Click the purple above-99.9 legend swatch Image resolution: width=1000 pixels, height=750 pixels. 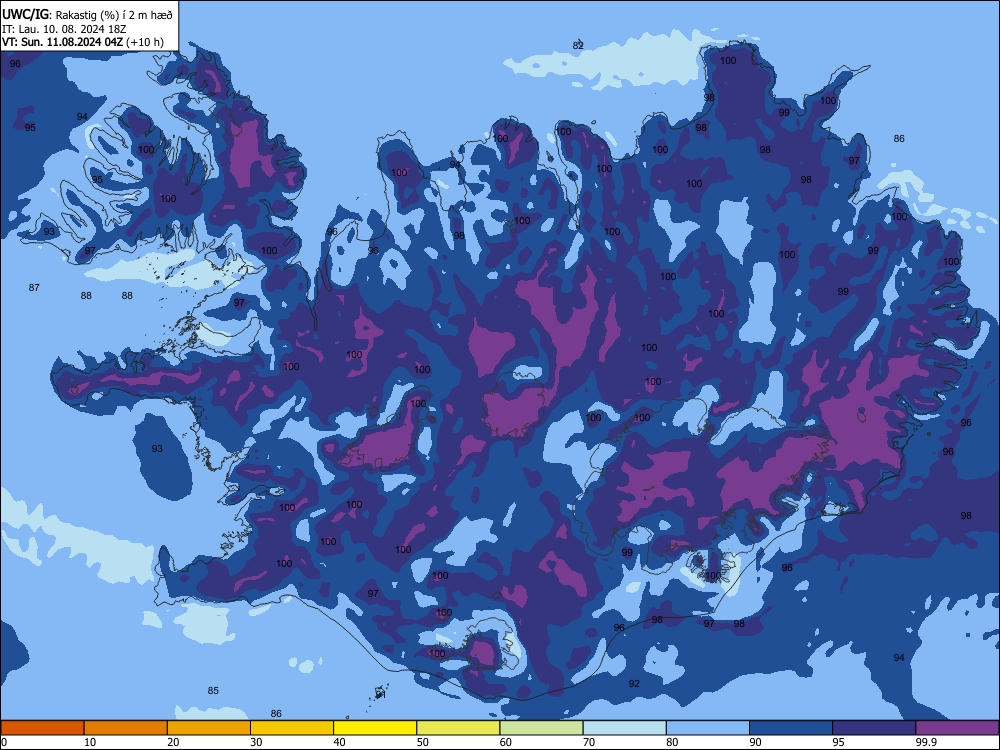pyautogui.click(x=957, y=728)
